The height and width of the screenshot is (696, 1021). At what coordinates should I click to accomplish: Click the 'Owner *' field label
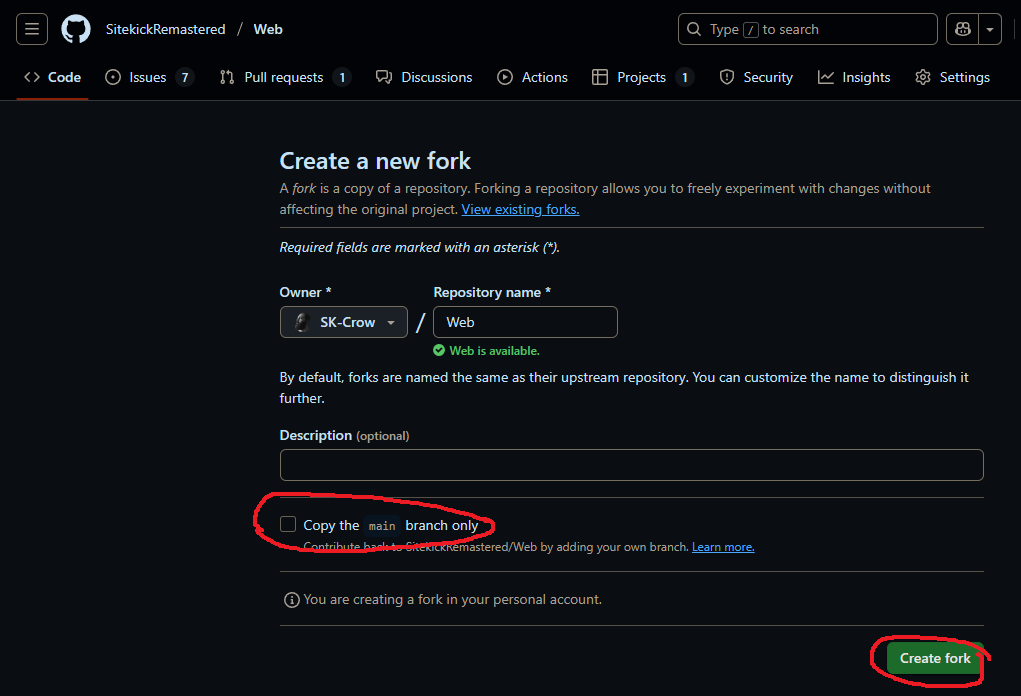click(305, 292)
